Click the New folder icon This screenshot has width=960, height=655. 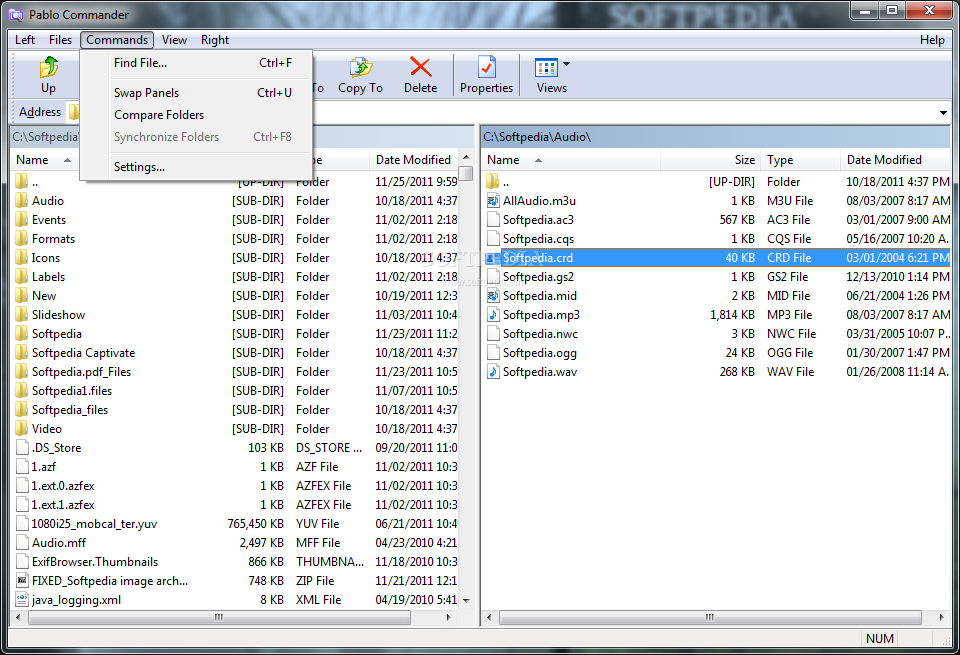(21, 296)
